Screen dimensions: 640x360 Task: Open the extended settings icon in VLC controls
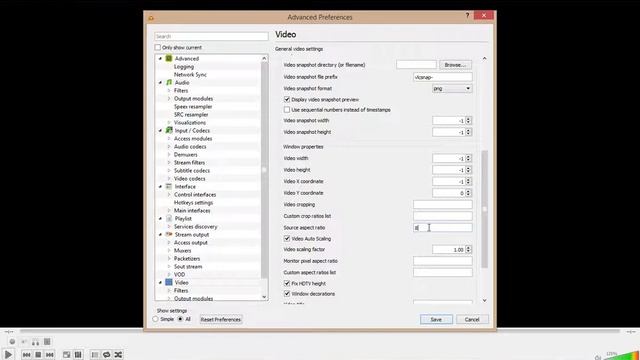(x=78, y=355)
